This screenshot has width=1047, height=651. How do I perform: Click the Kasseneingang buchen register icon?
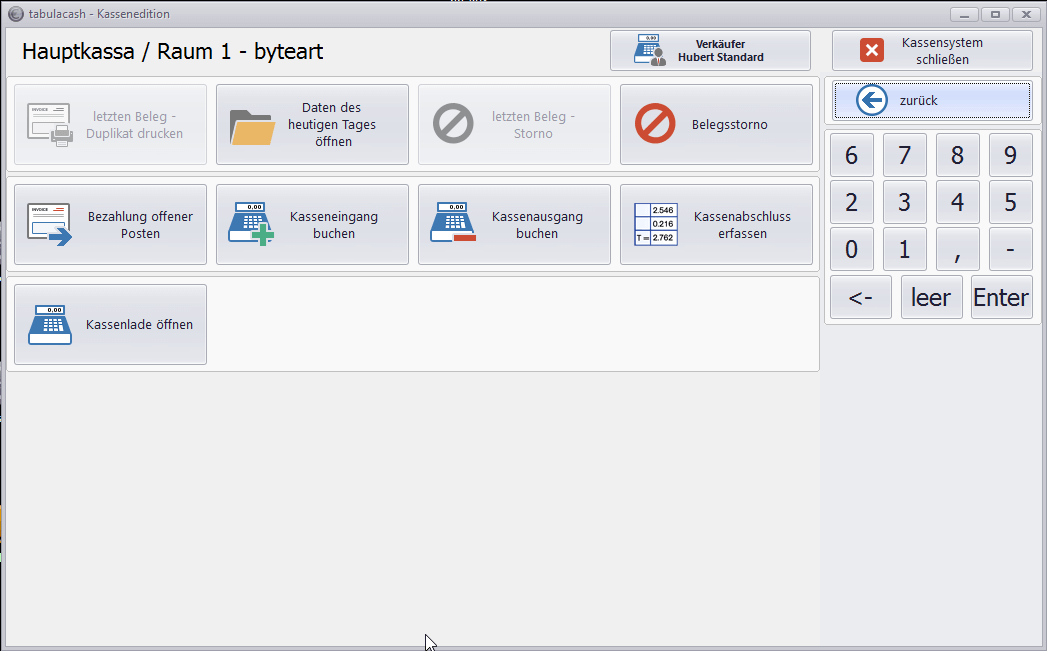251,224
